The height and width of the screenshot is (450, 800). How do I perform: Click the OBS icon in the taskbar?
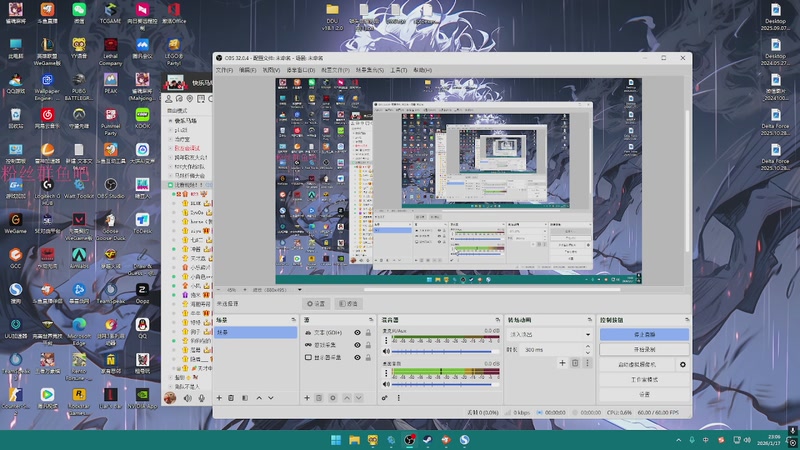[x=409, y=440]
